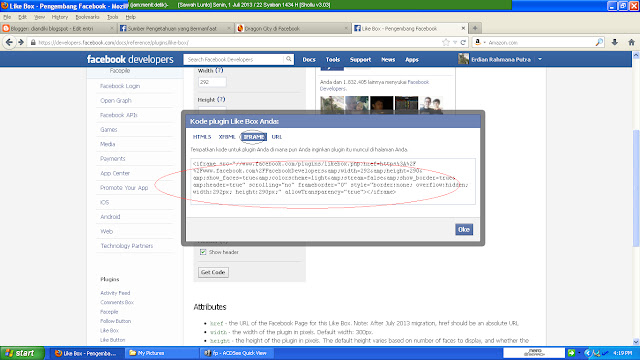Click the browser Forward arrow button
This screenshot has height=360, width=640.
pyautogui.click(x=21, y=42)
